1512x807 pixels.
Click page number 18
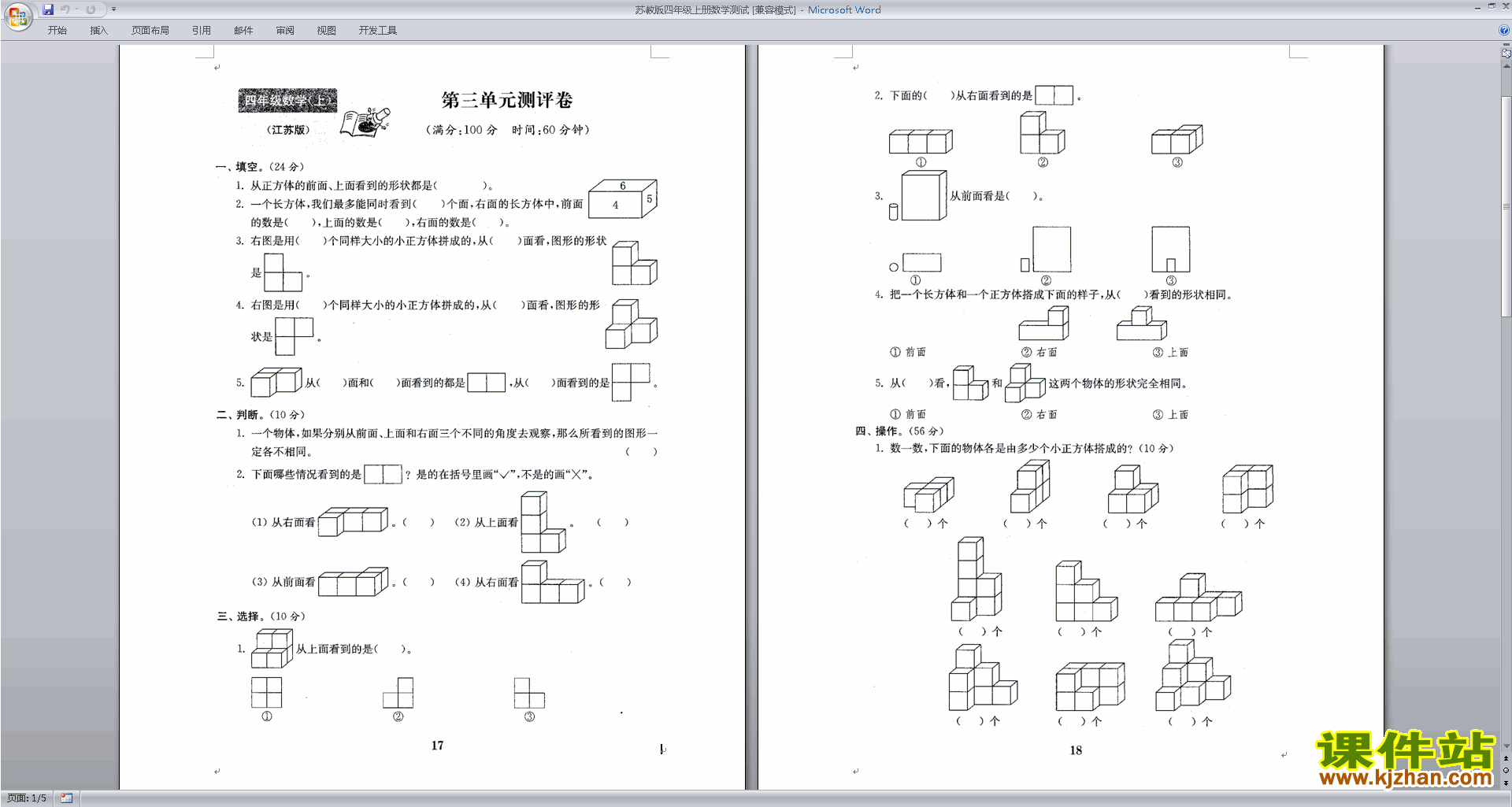click(1076, 750)
